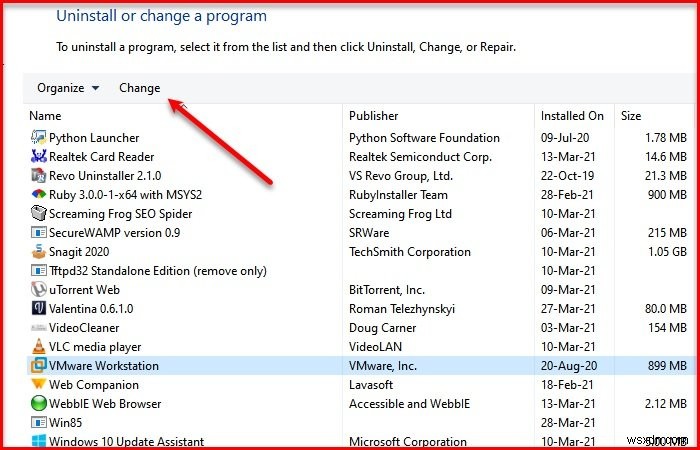Click publisher Roman Telezhynskyi
700x450 pixels.
[402, 309]
